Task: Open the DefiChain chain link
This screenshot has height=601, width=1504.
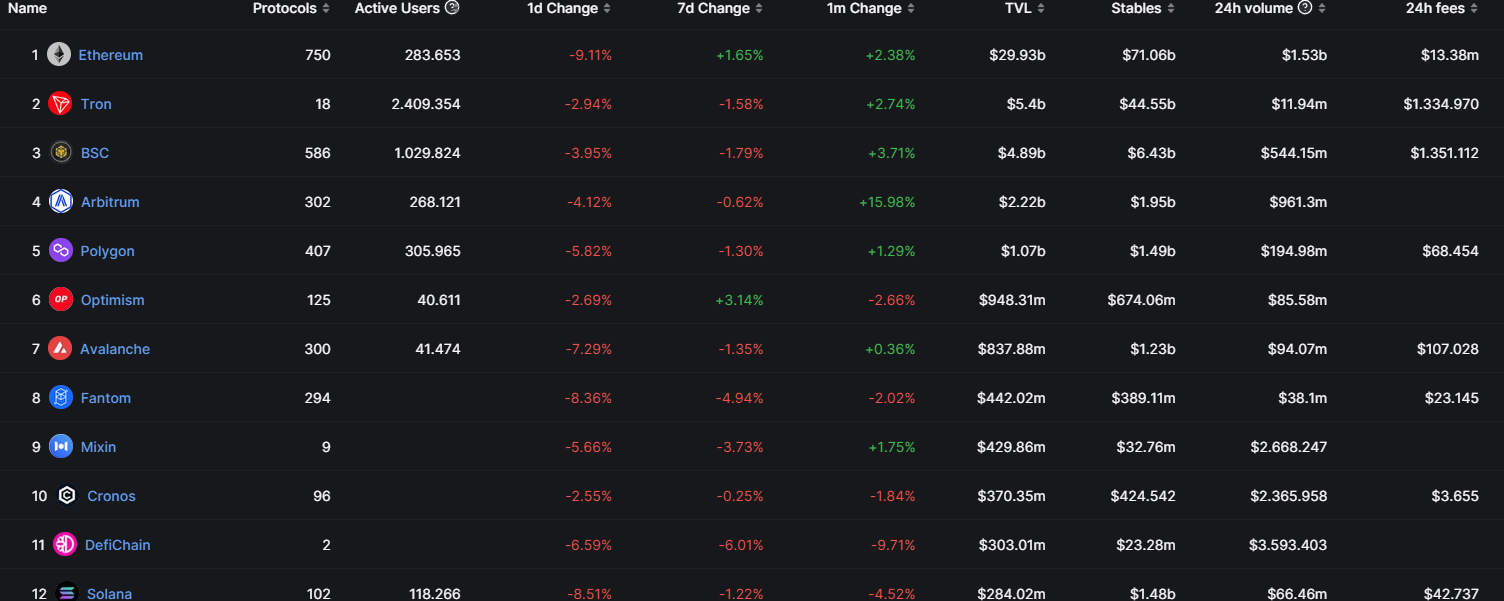Action: (x=117, y=545)
